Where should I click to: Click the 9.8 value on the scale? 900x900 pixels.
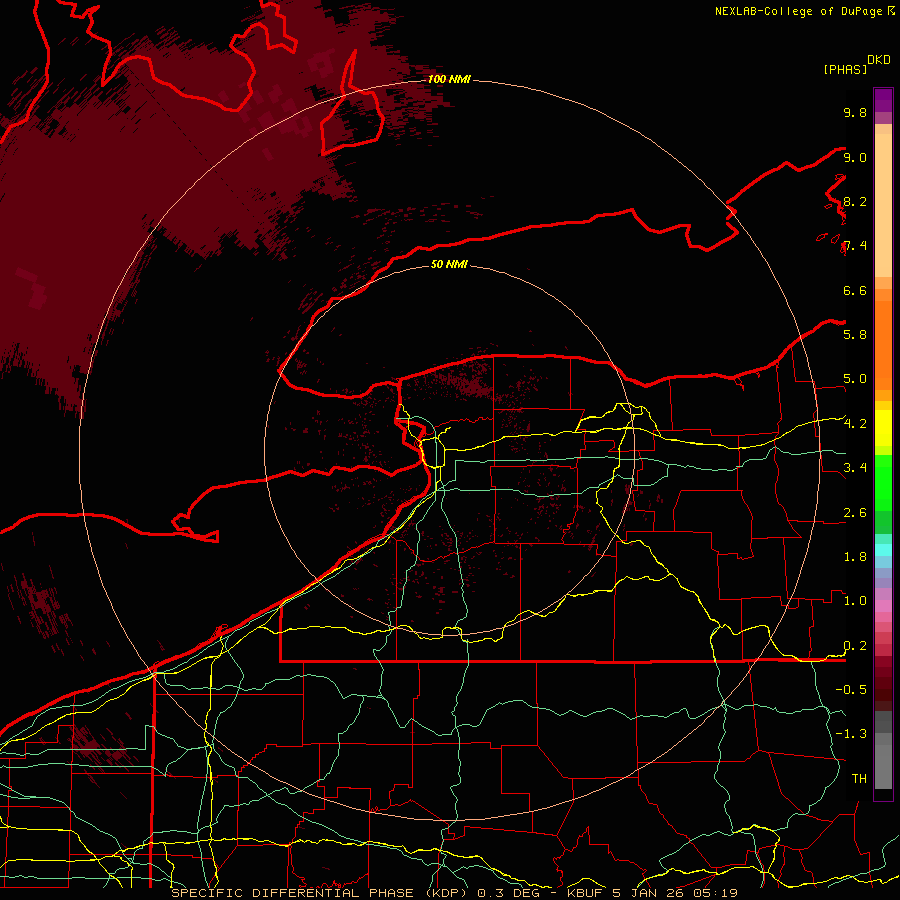pyautogui.click(x=855, y=112)
